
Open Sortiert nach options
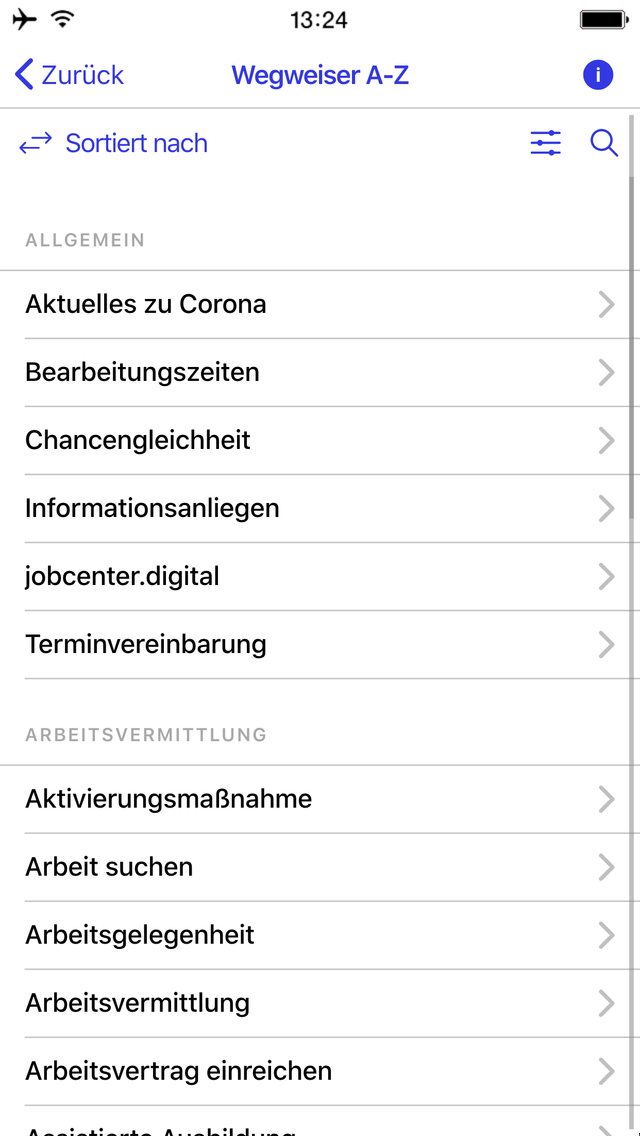tap(136, 143)
